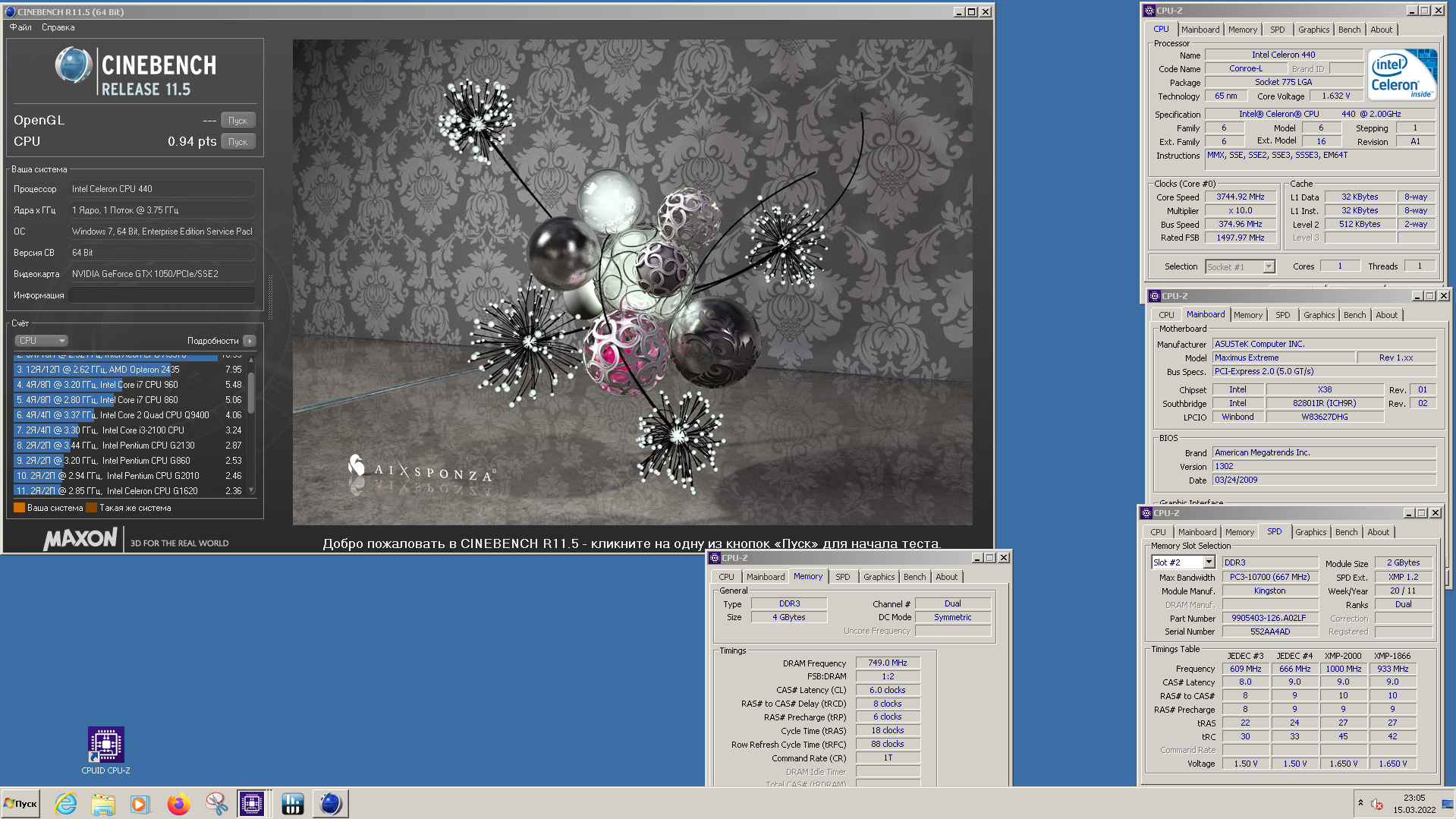
Task: Open About tab in Memory CPU-Z window
Action: point(946,577)
